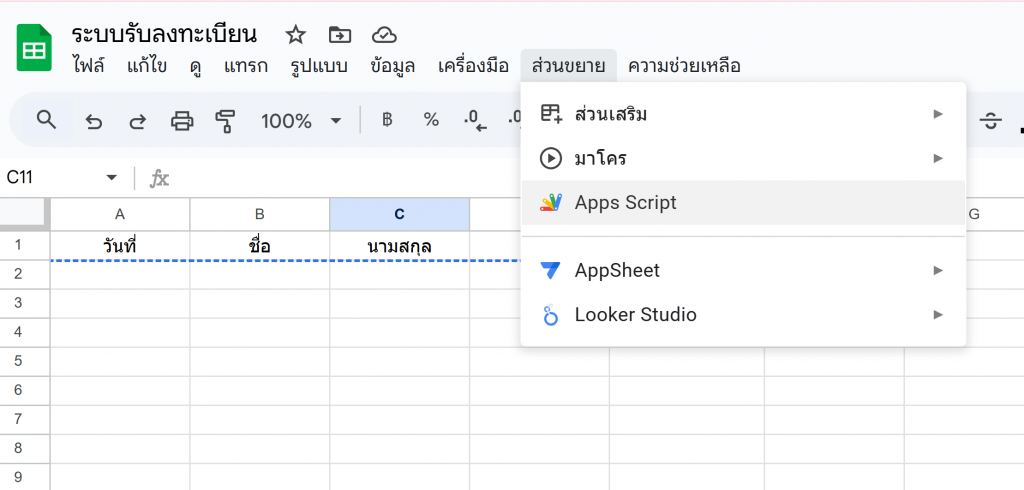Screen dimensions: 1024x490
Task: Open the ไฟล์ menu
Action: click(89, 66)
